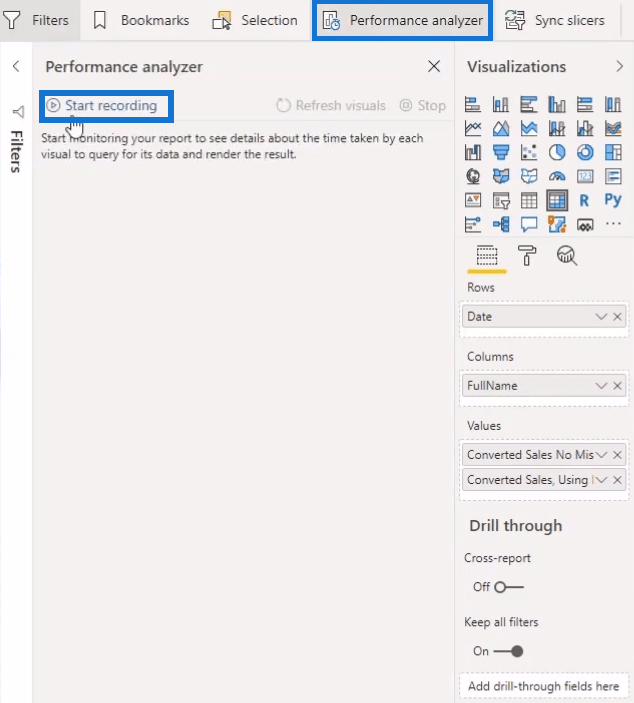Screen dimensions: 634x703
Task: Select the Stacked area chart visual
Action: click(x=529, y=129)
